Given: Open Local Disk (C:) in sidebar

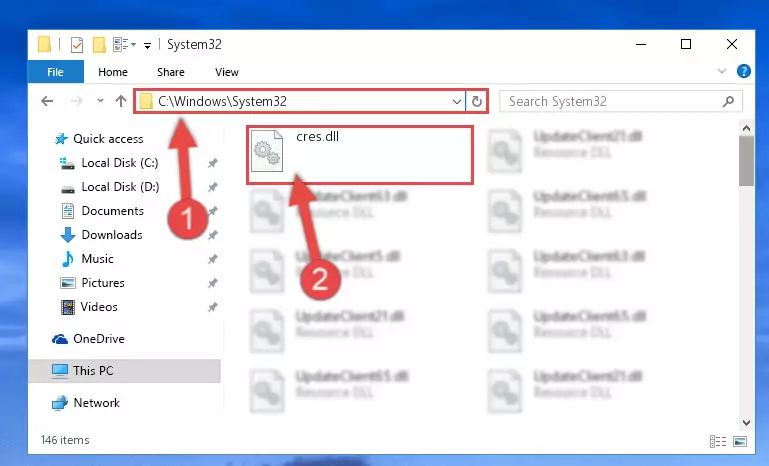Looking at the screenshot, I should point(120,163).
